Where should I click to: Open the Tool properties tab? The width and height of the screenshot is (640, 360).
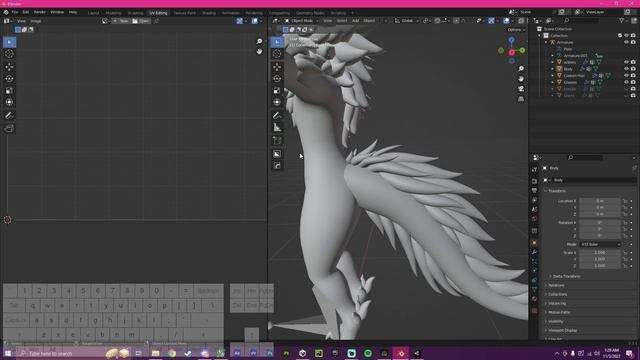coord(534,169)
